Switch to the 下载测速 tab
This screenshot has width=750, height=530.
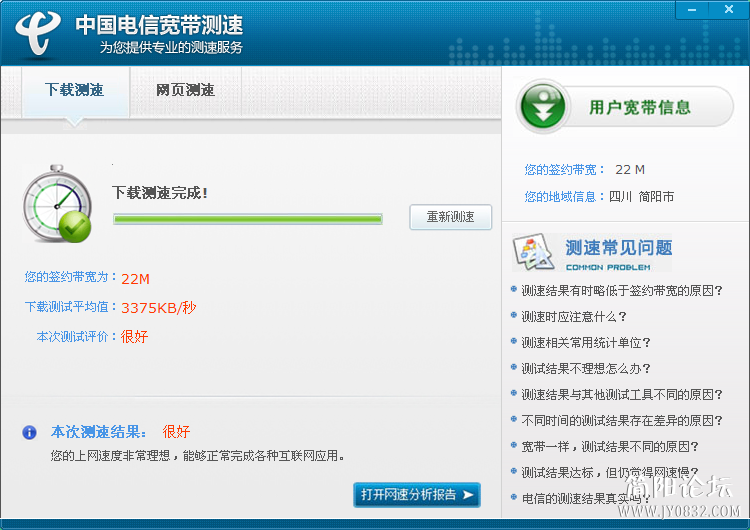coord(75,90)
